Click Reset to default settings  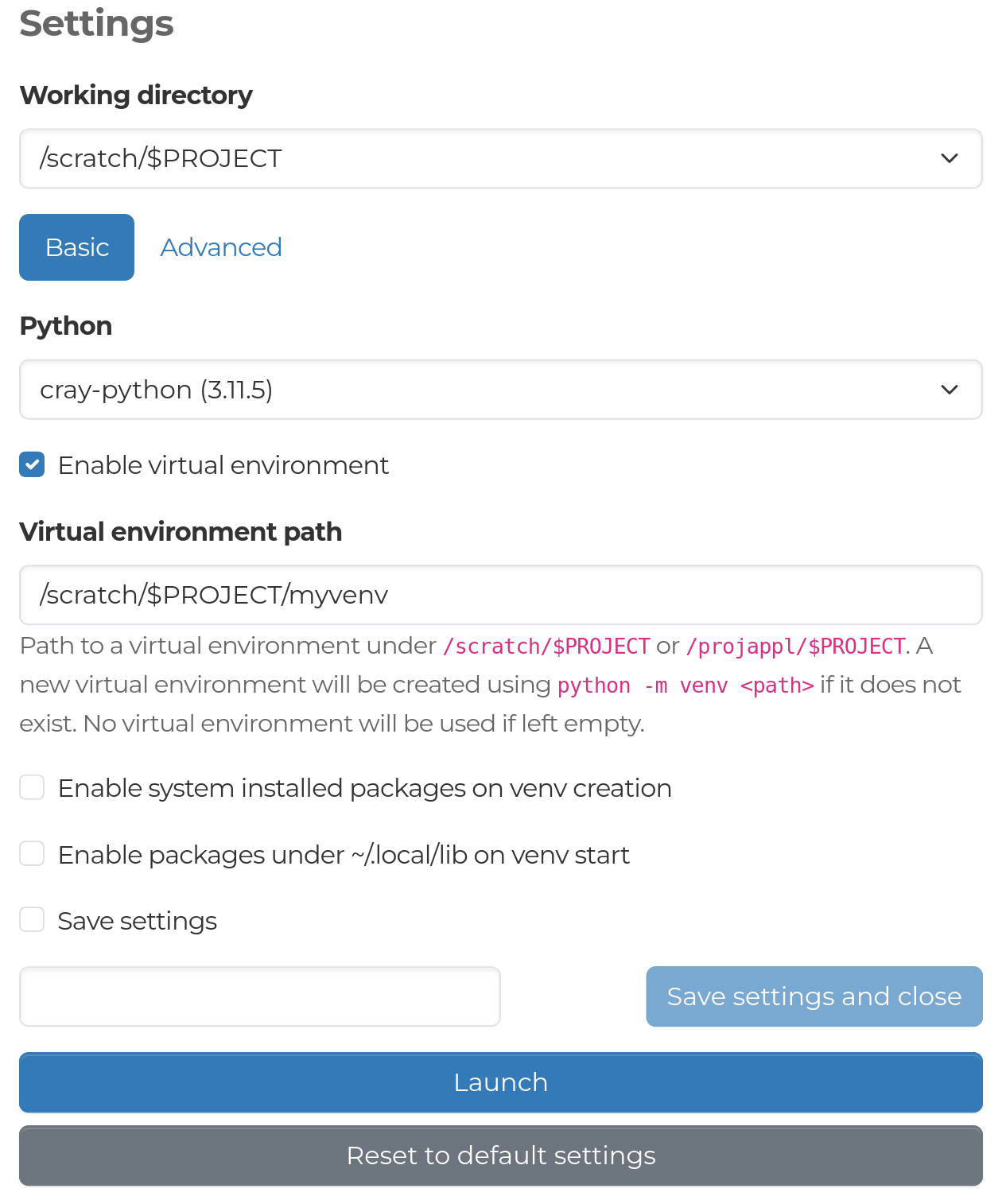tap(501, 1155)
